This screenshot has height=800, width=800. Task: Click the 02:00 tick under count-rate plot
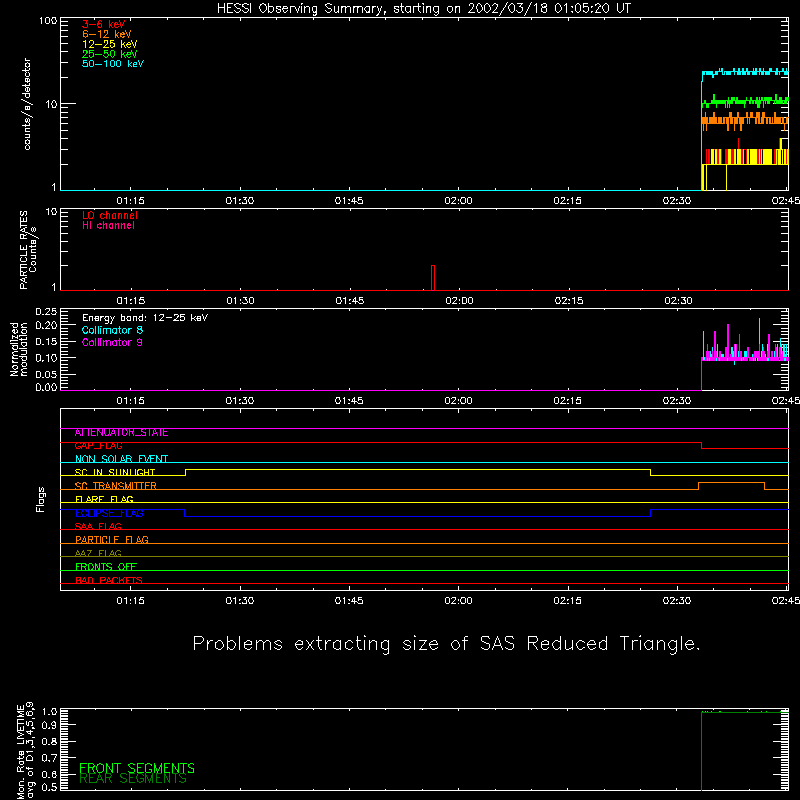point(458,201)
